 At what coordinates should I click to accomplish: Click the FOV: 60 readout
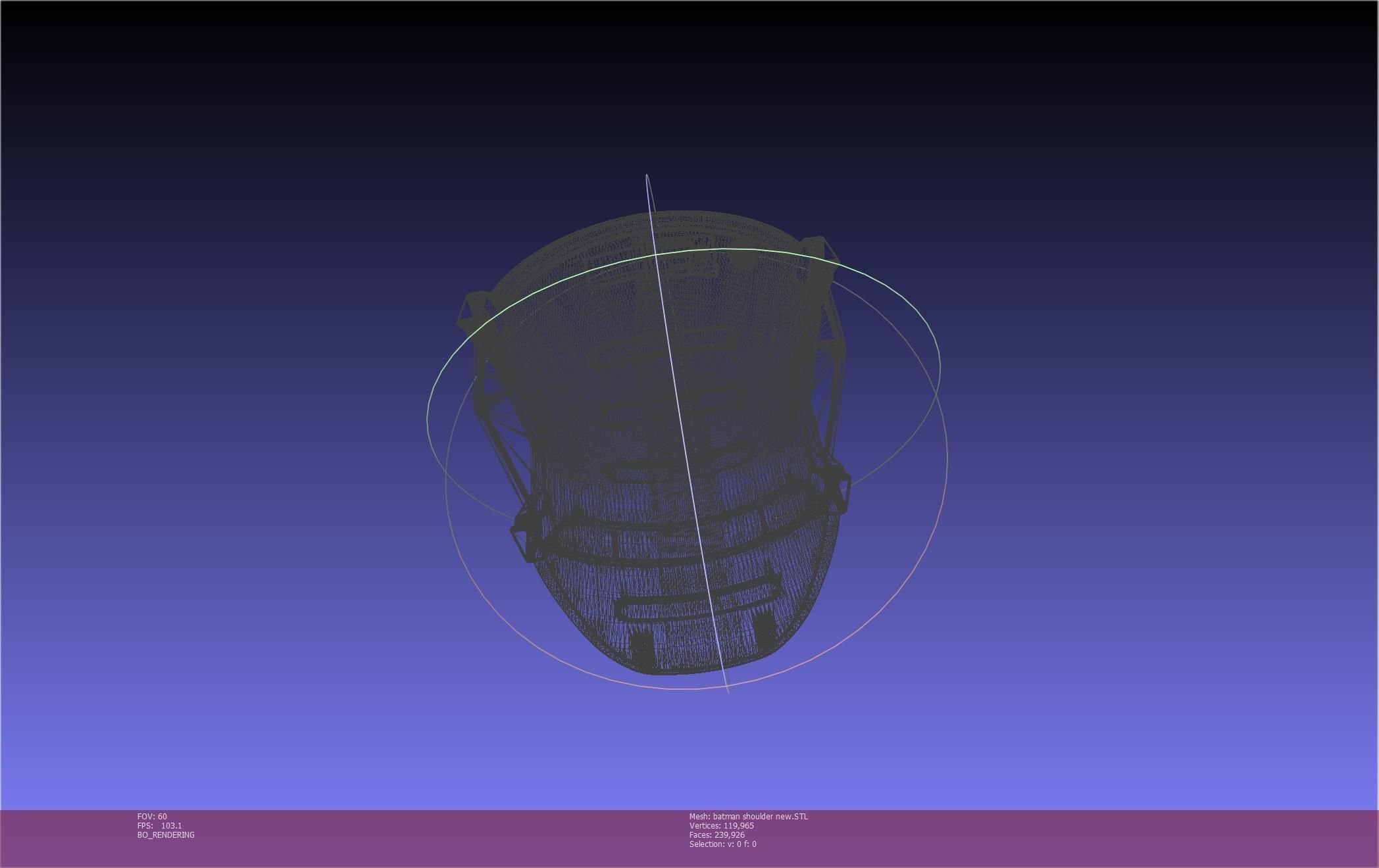pyautogui.click(x=152, y=817)
